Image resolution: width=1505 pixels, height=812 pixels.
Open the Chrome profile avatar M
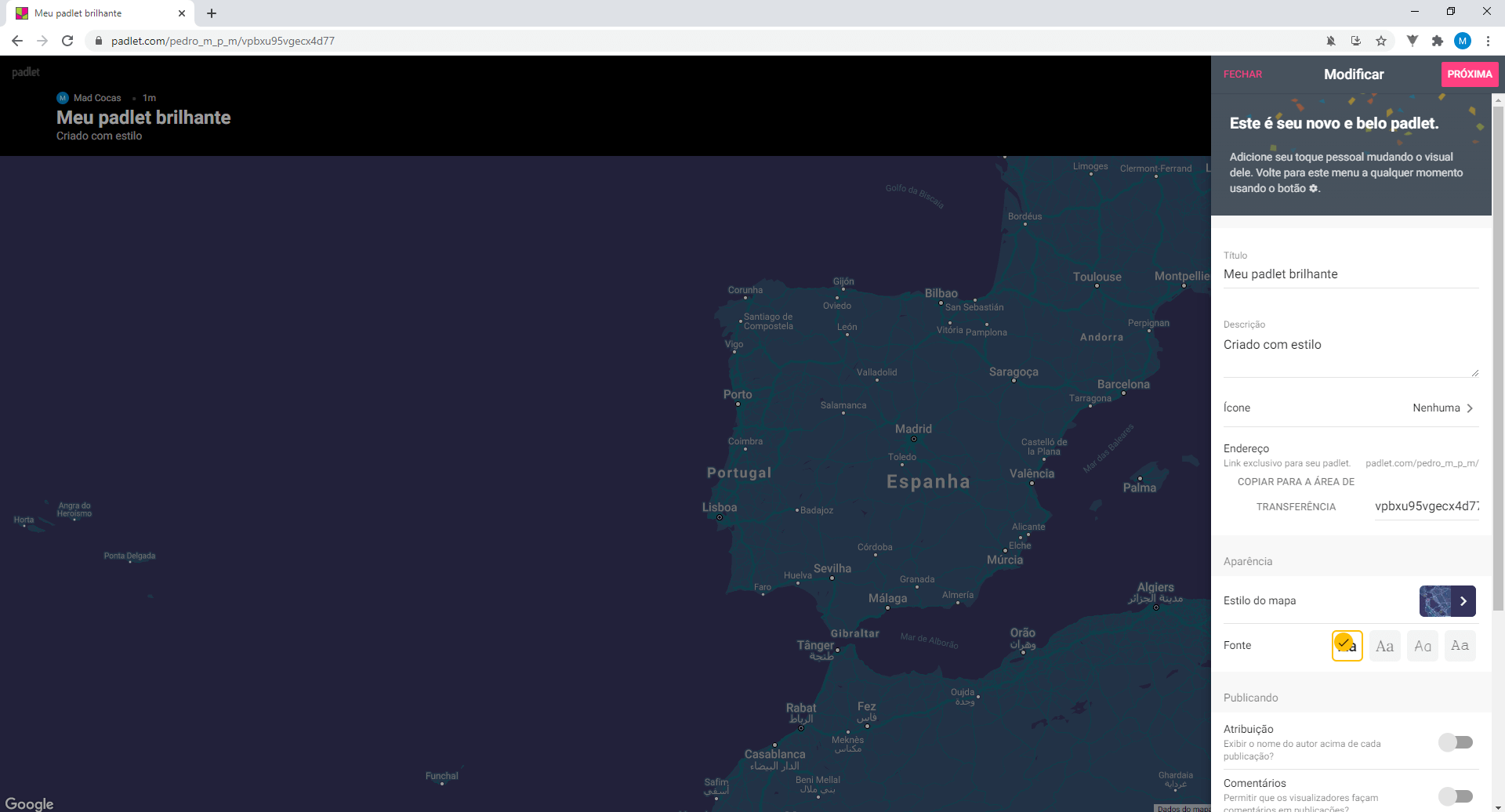click(1463, 41)
